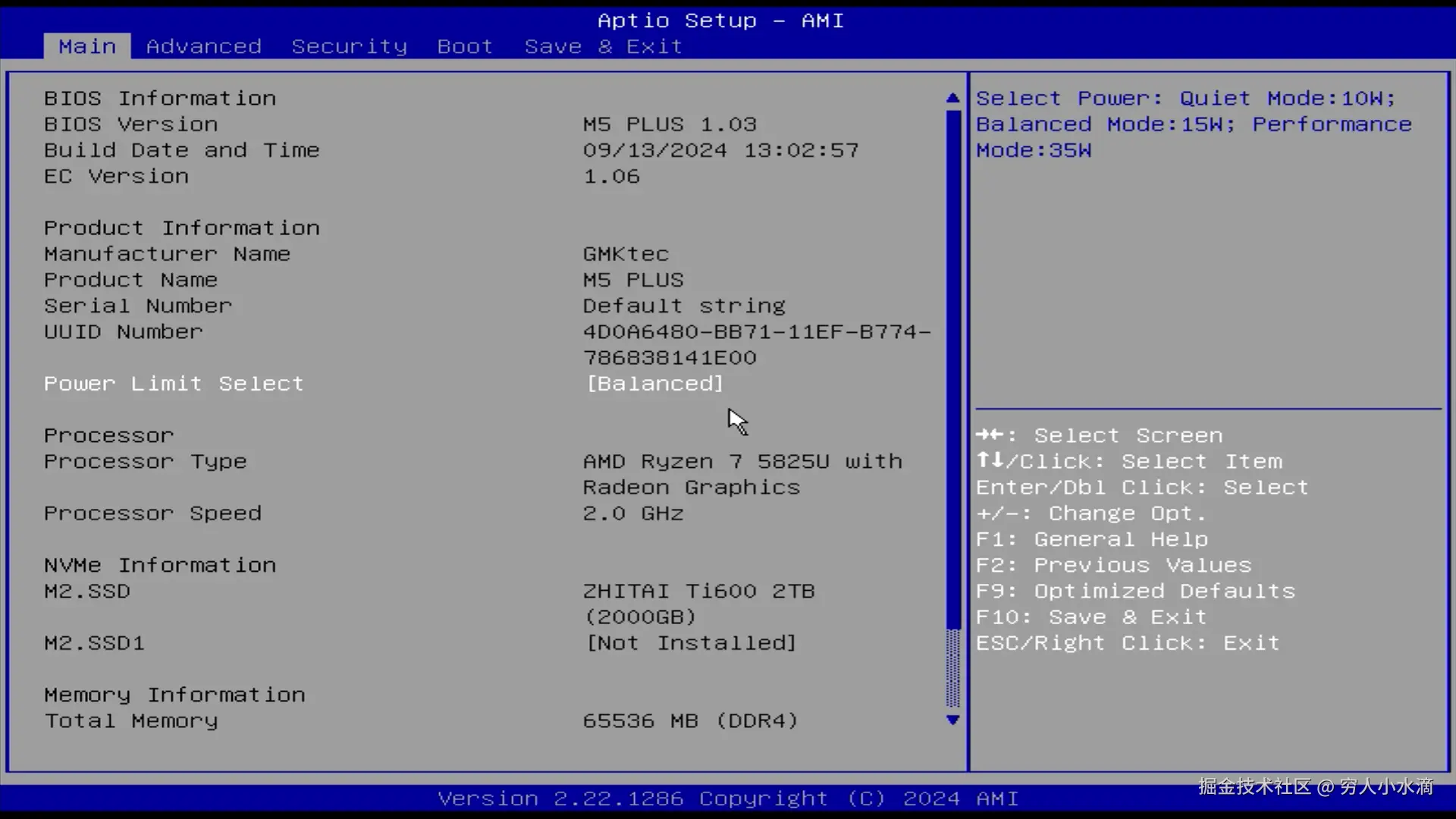Viewport: 1456px width, 819px height.
Task: Click the F9 Optimized Defaults hint
Action: 1134,591
